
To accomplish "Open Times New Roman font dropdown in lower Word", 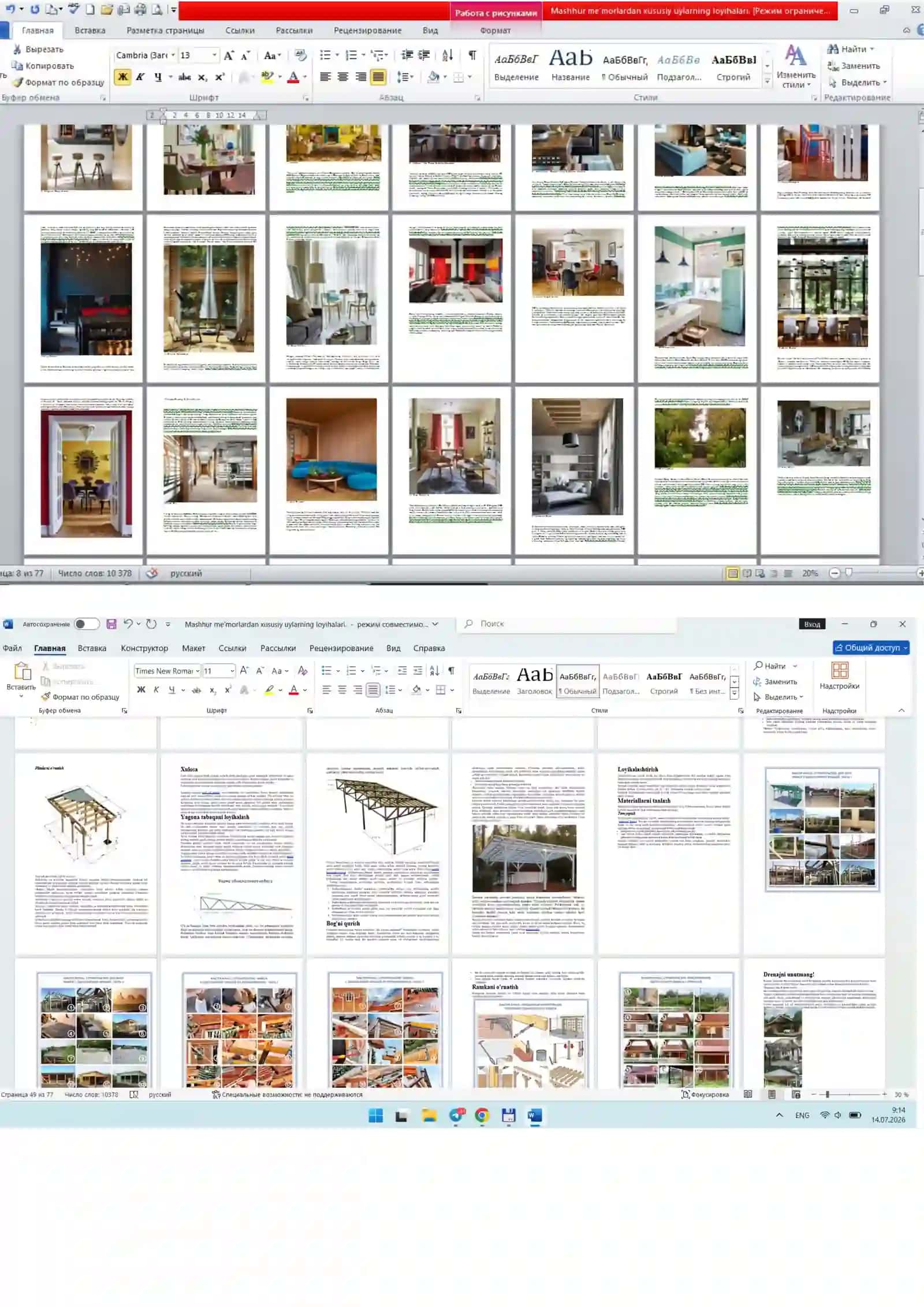I will [x=198, y=670].
